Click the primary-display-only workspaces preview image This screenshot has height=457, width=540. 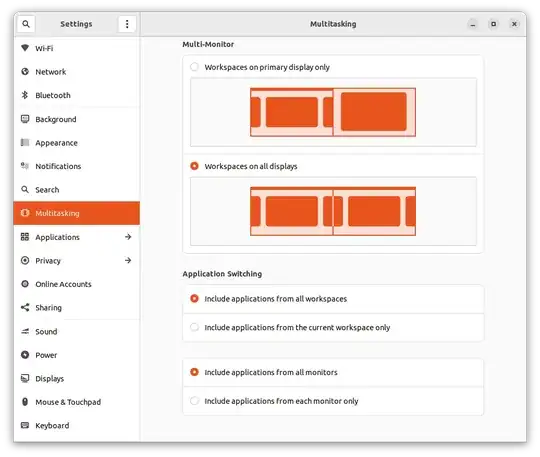[333, 112]
